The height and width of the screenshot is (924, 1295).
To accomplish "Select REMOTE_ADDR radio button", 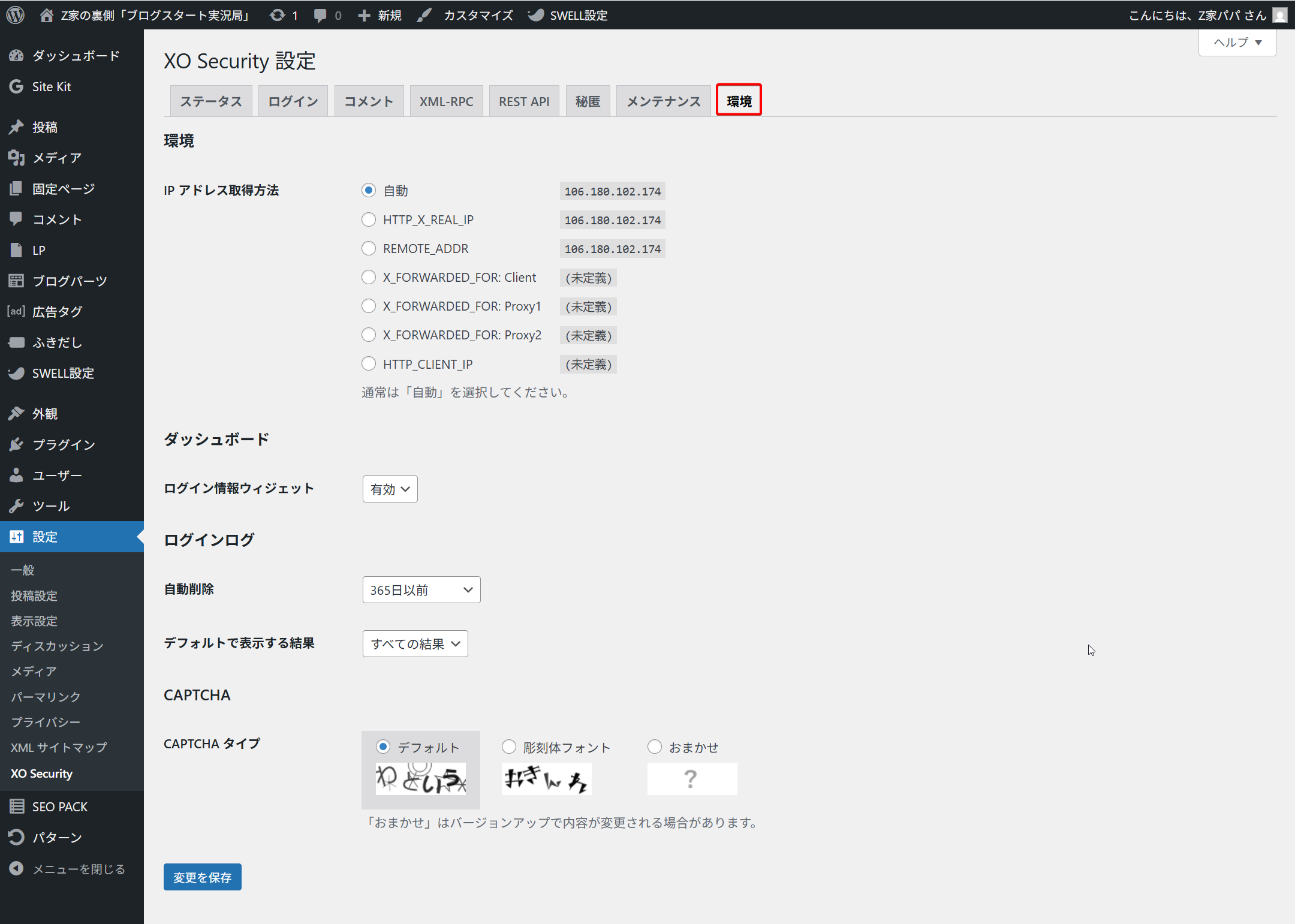I will (x=369, y=248).
